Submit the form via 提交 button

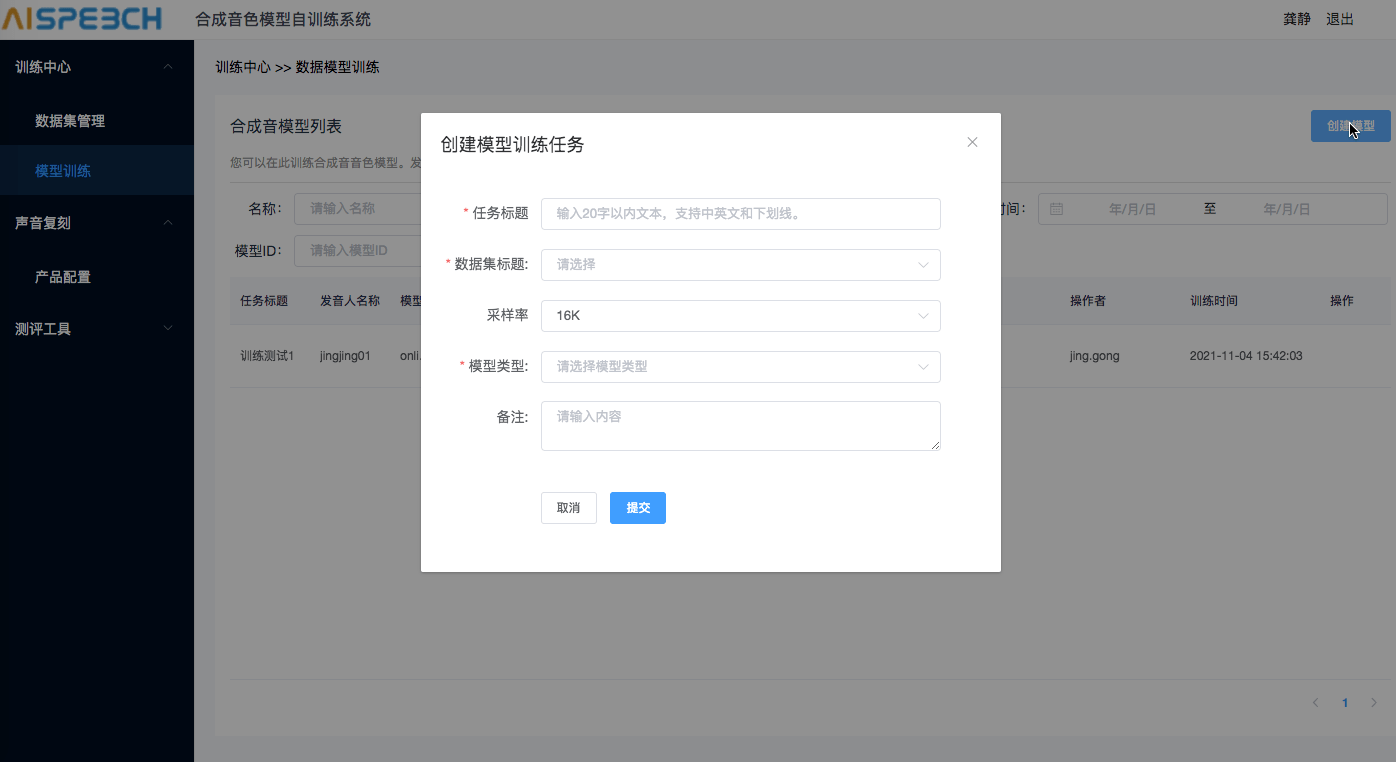point(637,507)
